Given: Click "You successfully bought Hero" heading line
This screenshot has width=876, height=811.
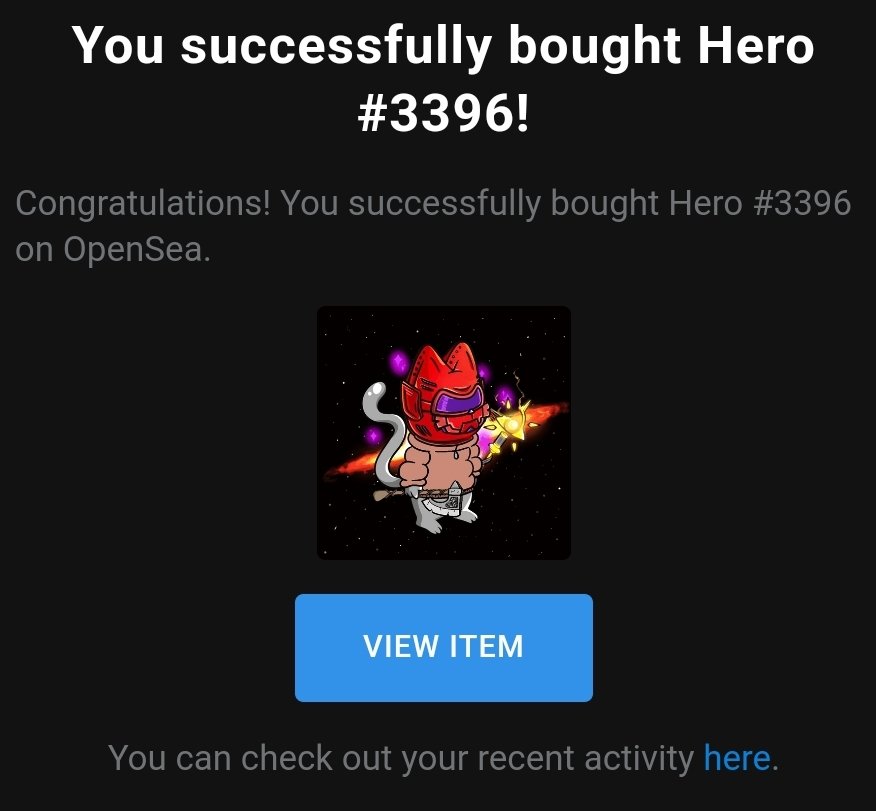Looking at the screenshot, I should pyautogui.click(x=443, y=46).
